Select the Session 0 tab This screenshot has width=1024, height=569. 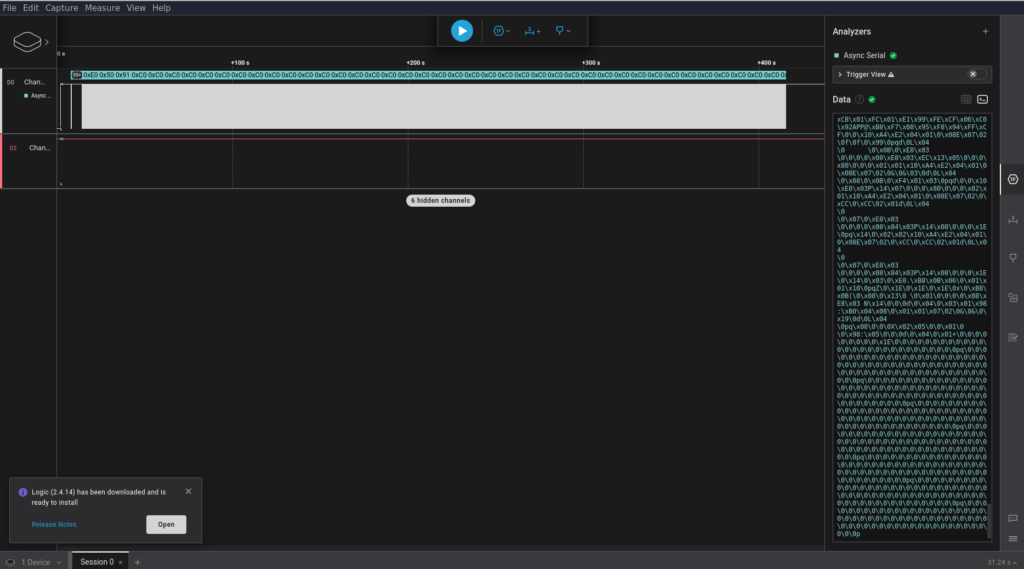coord(97,562)
